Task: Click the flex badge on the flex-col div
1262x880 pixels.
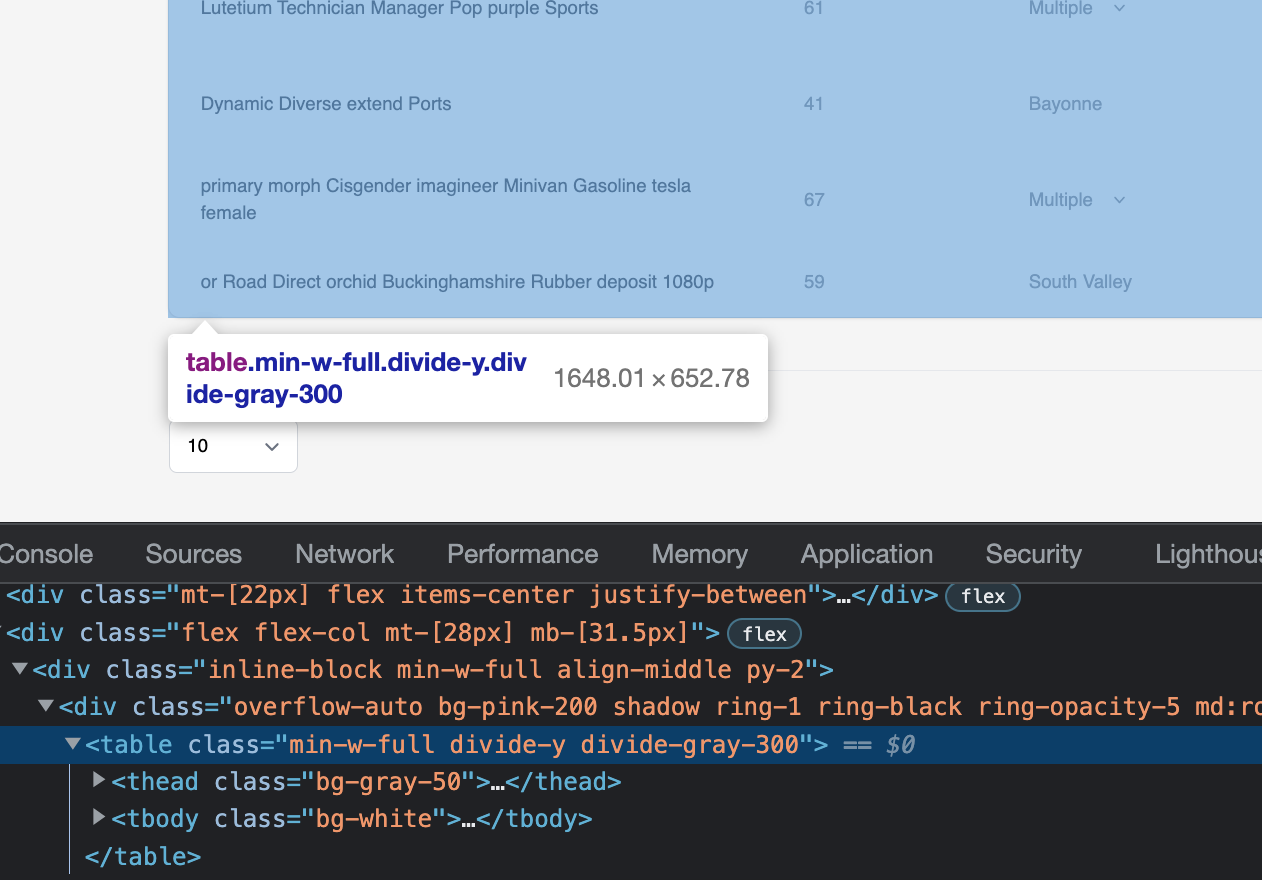Action: [x=764, y=634]
